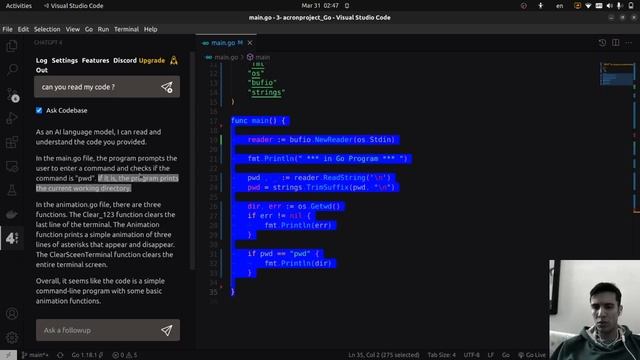Toggle the Ask Codebase checkbox
Viewport: 640px width, 360px height.
coord(39,110)
